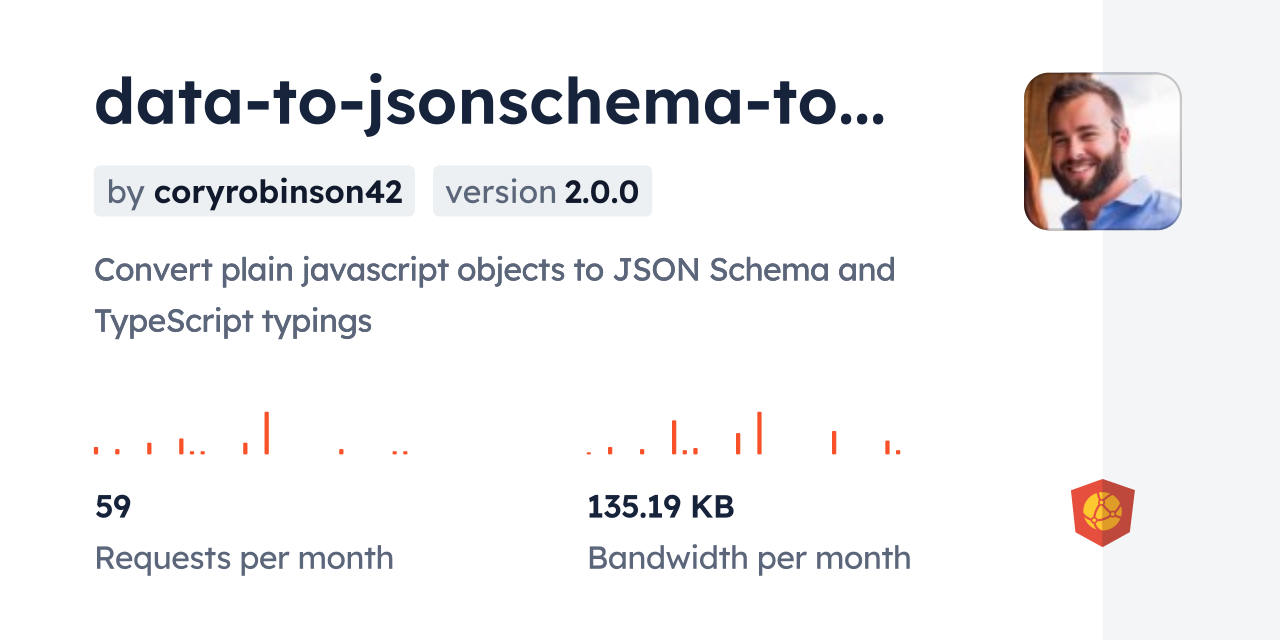The image size is (1280, 640).
Task: Click the gray sidebar strip on right
Action: (1191, 320)
